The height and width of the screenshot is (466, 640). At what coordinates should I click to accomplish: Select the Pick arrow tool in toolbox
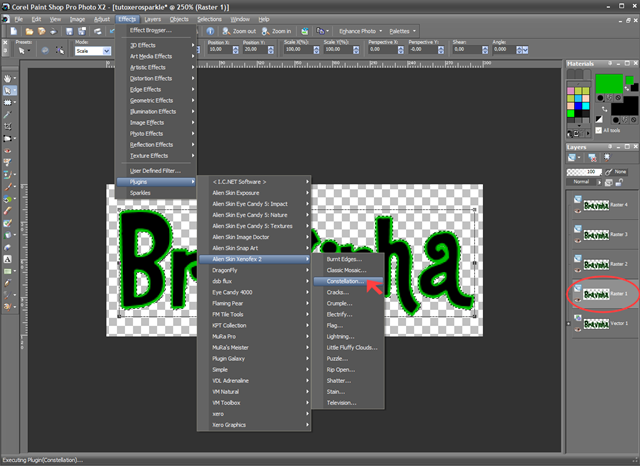click(7, 91)
